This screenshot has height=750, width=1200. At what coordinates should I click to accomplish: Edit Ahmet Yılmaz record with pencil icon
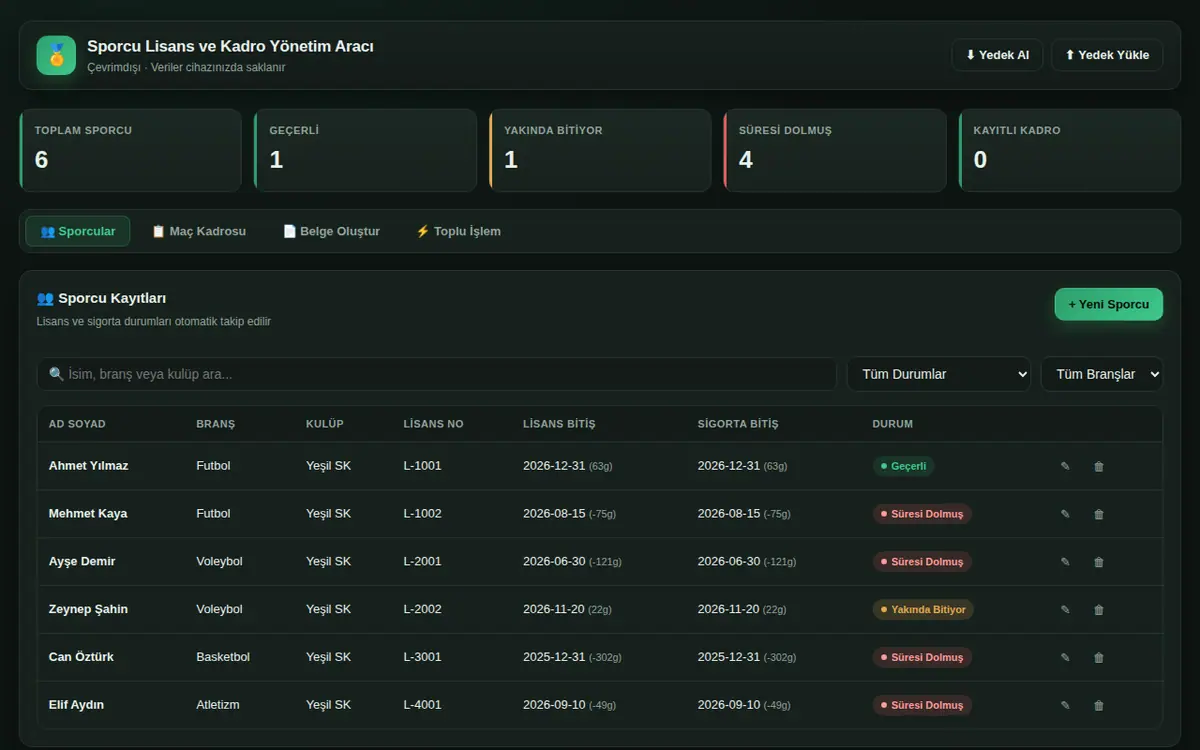point(1065,466)
